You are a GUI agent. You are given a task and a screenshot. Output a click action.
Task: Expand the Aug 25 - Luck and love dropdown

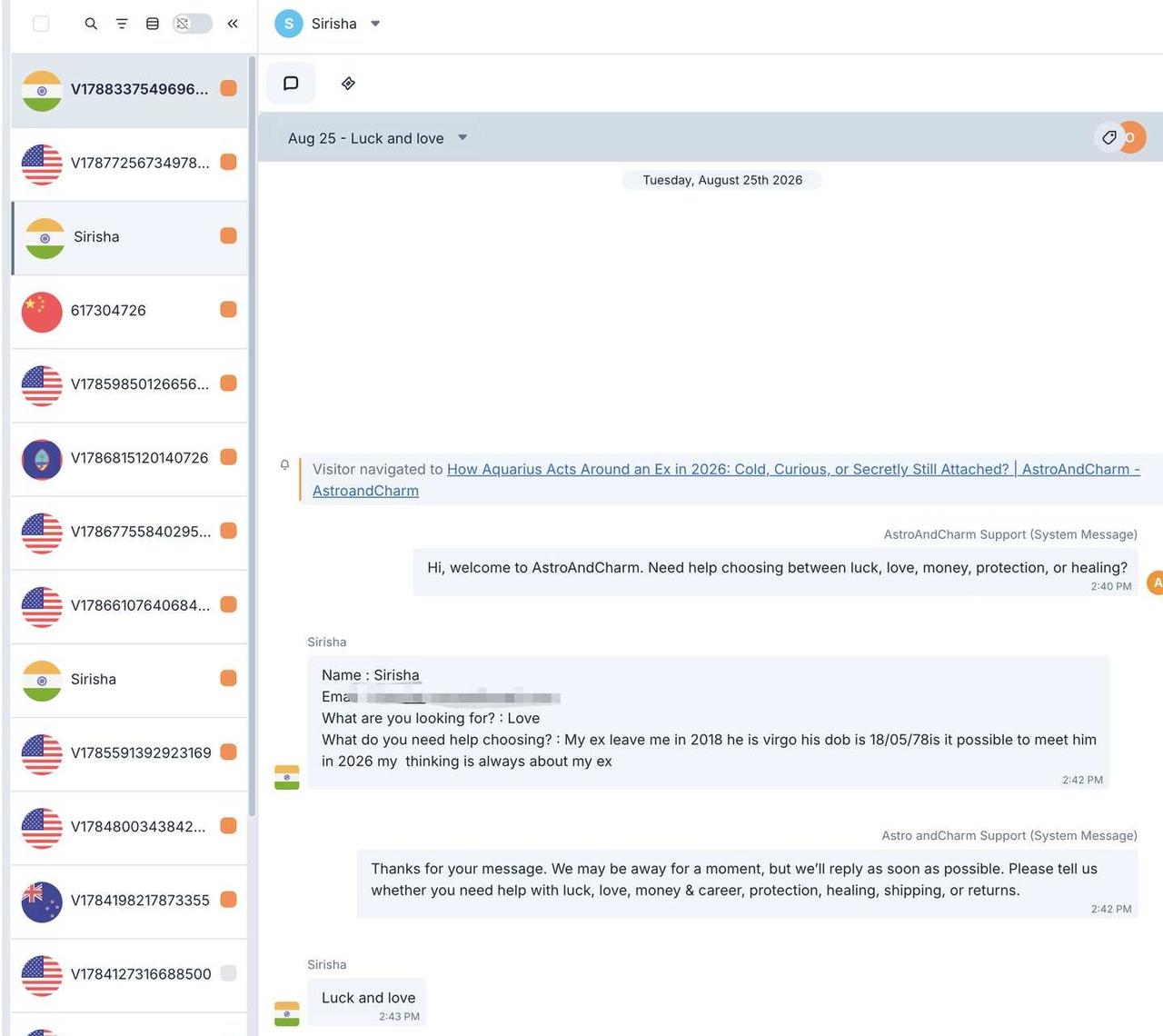[x=462, y=137]
